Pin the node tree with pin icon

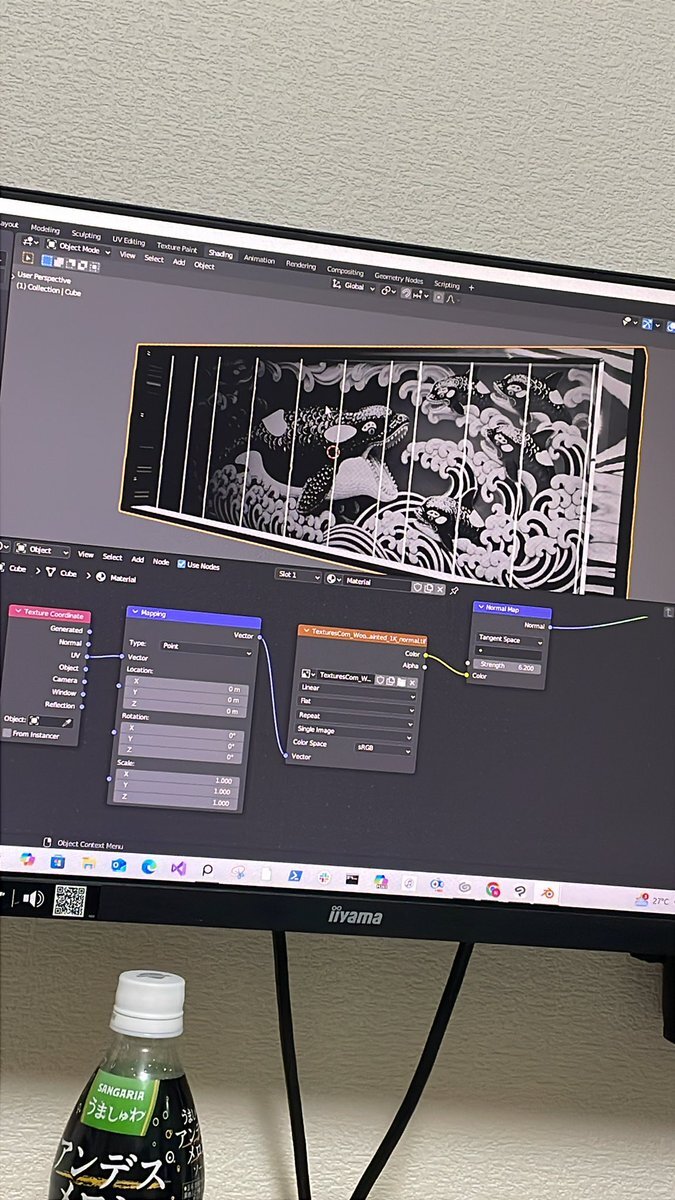tap(454, 590)
